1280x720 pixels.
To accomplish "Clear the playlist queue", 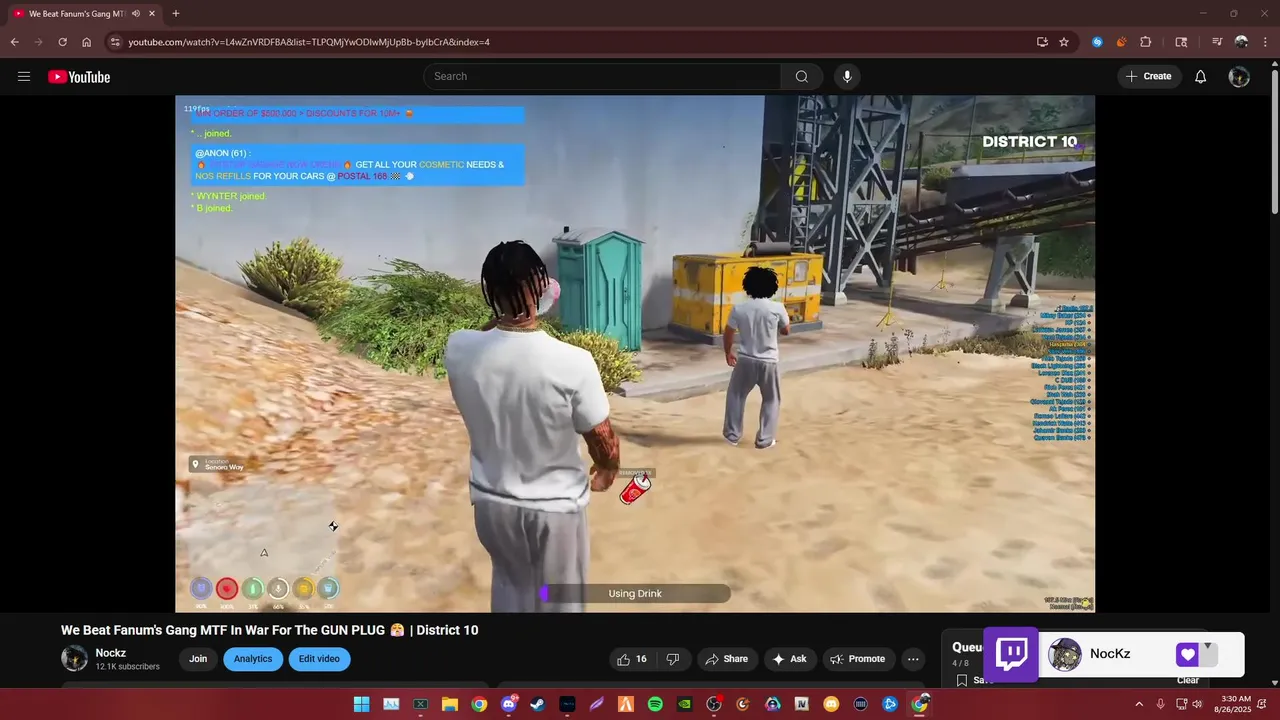I will coord(1188,680).
